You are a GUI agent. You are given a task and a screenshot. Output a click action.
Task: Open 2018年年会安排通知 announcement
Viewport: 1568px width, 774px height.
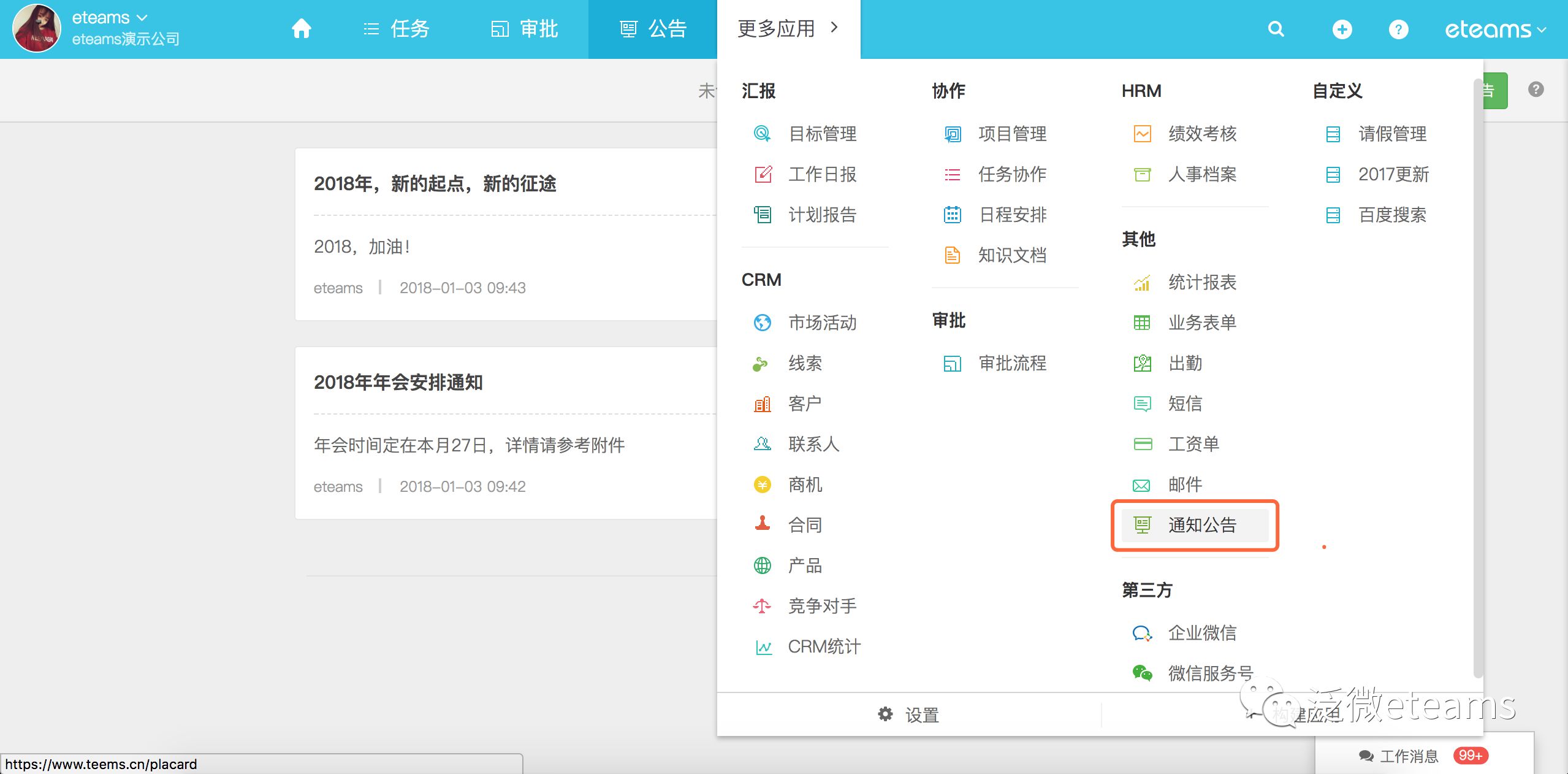click(398, 382)
